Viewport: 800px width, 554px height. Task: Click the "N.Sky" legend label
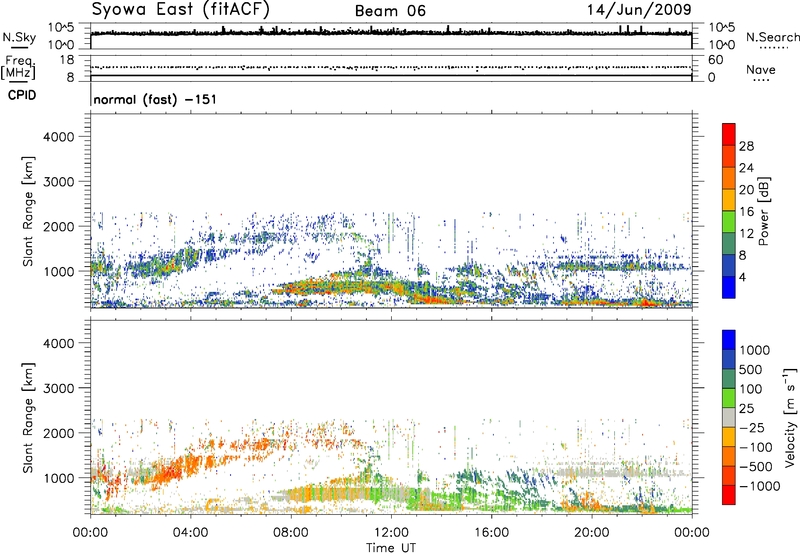pos(19,37)
